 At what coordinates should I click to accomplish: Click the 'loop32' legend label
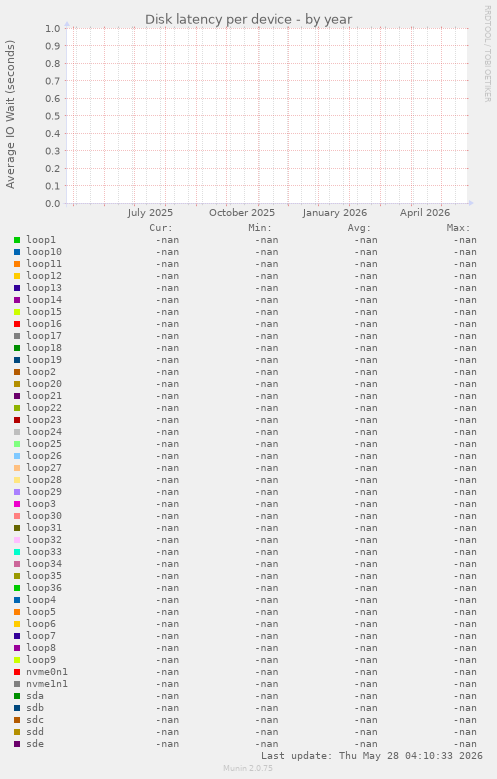tap(44, 540)
